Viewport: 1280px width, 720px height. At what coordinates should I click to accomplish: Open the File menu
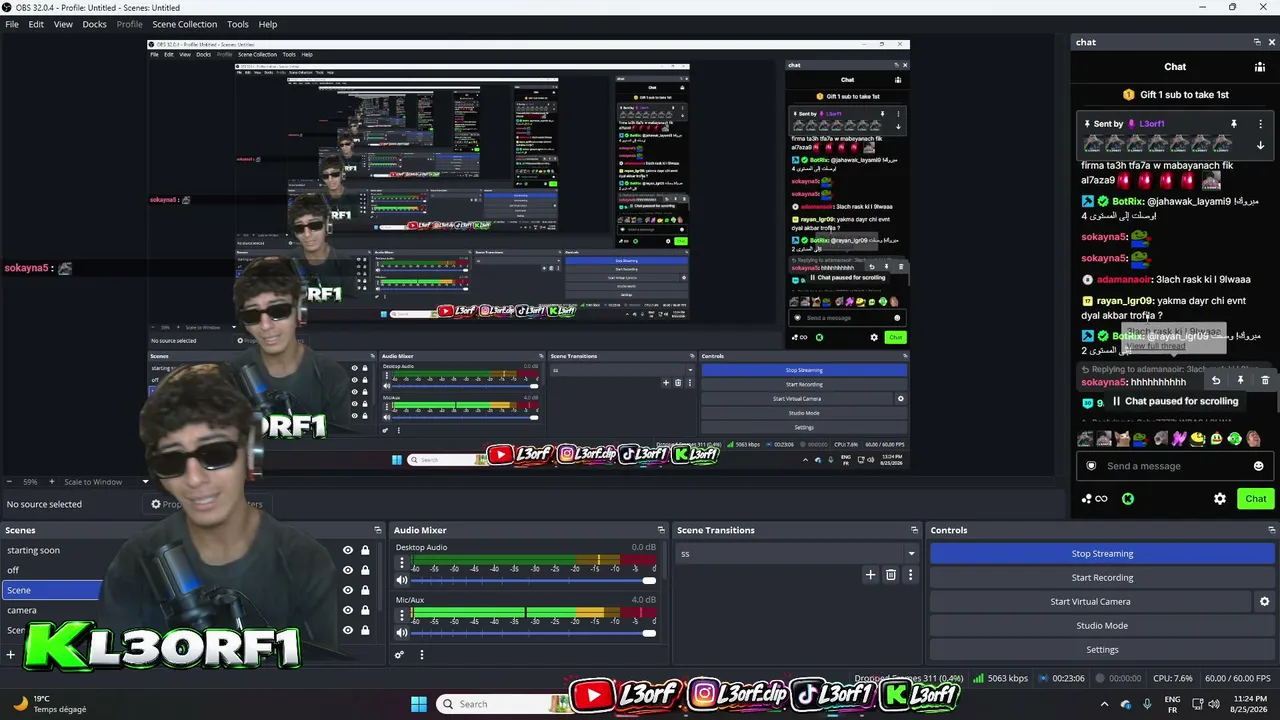click(x=12, y=24)
